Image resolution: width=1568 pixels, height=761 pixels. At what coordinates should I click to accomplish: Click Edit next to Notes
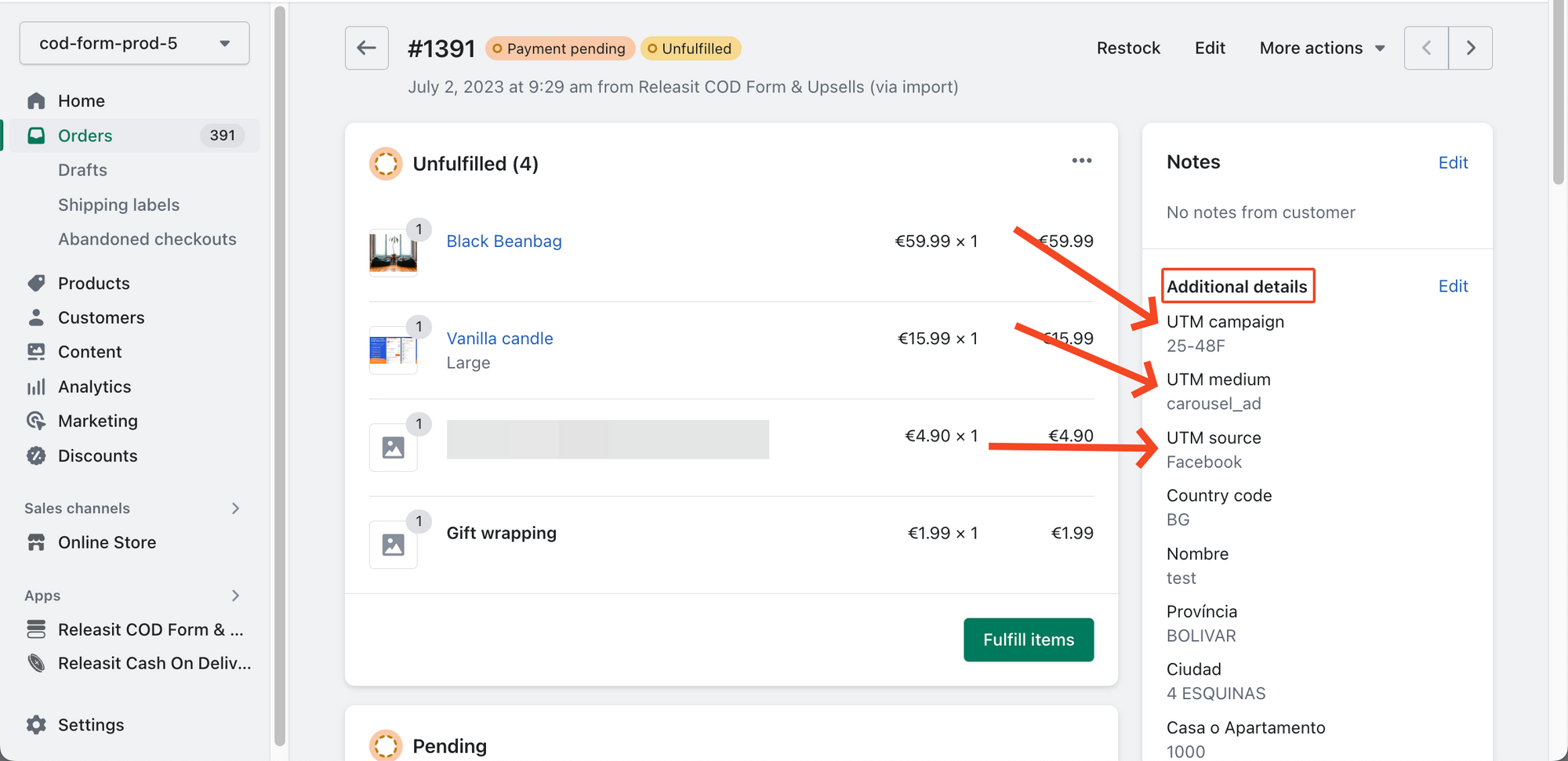pyautogui.click(x=1453, y=163)
